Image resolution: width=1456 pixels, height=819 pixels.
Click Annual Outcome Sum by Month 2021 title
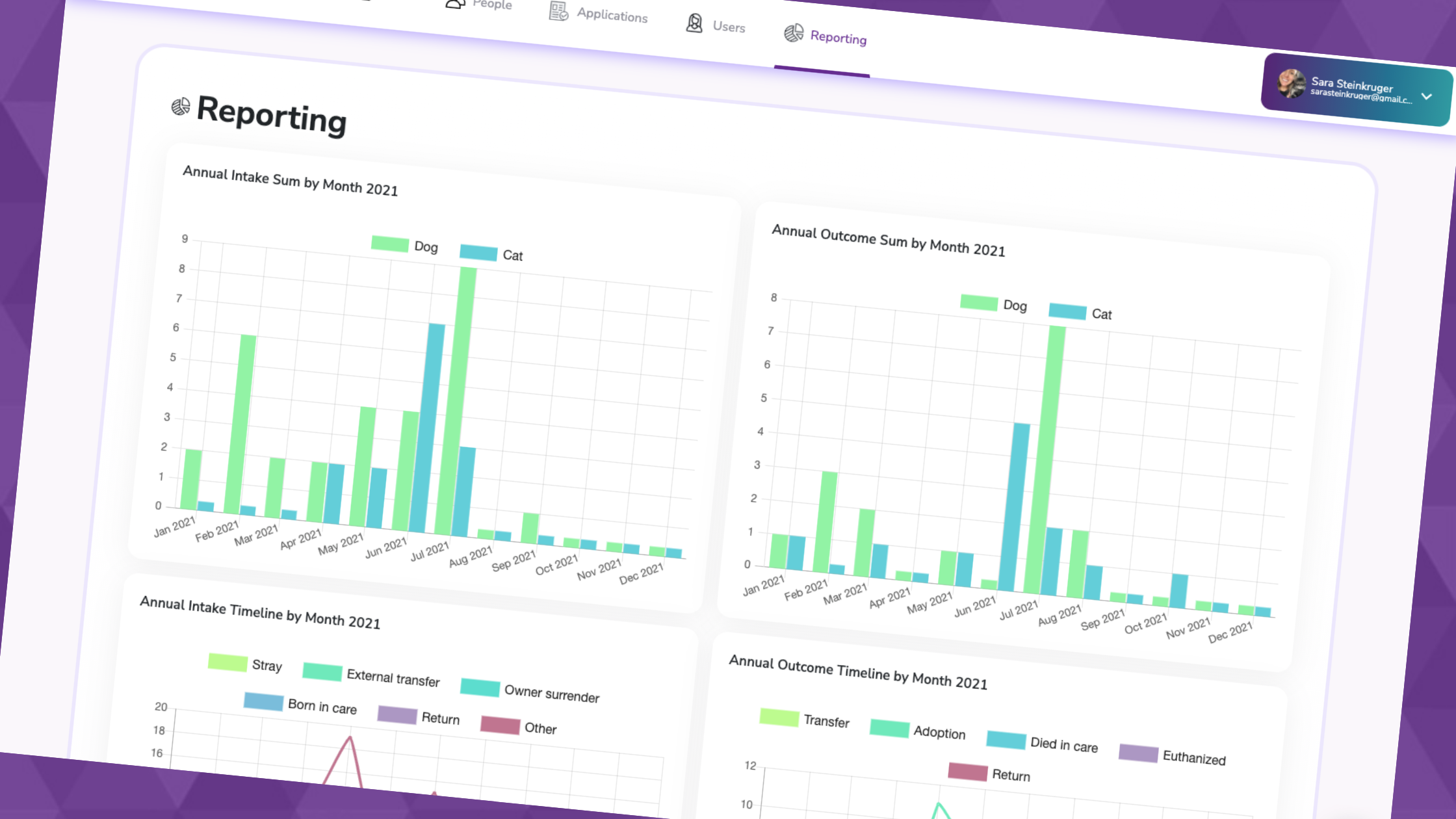889,241
